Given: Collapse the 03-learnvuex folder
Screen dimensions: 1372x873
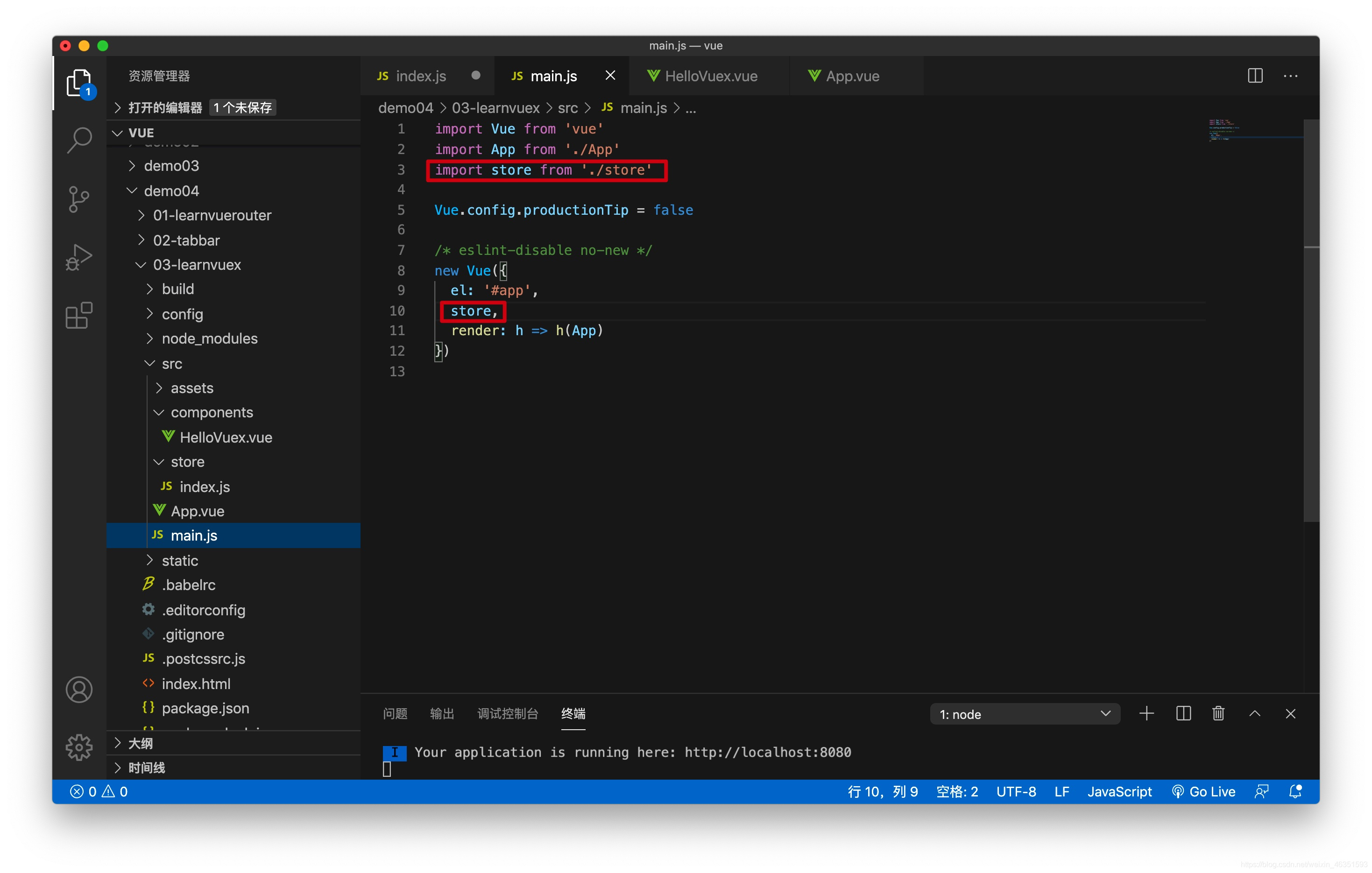Looking at the screenshot, I should (x=233, y=265).
